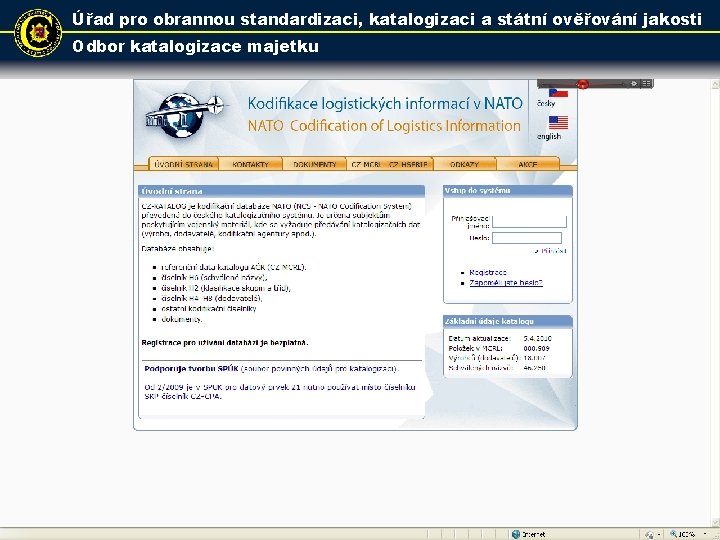Switch to the AKCE tab
The width and height of the screenshot is (720, 540).
pos(528,164)
